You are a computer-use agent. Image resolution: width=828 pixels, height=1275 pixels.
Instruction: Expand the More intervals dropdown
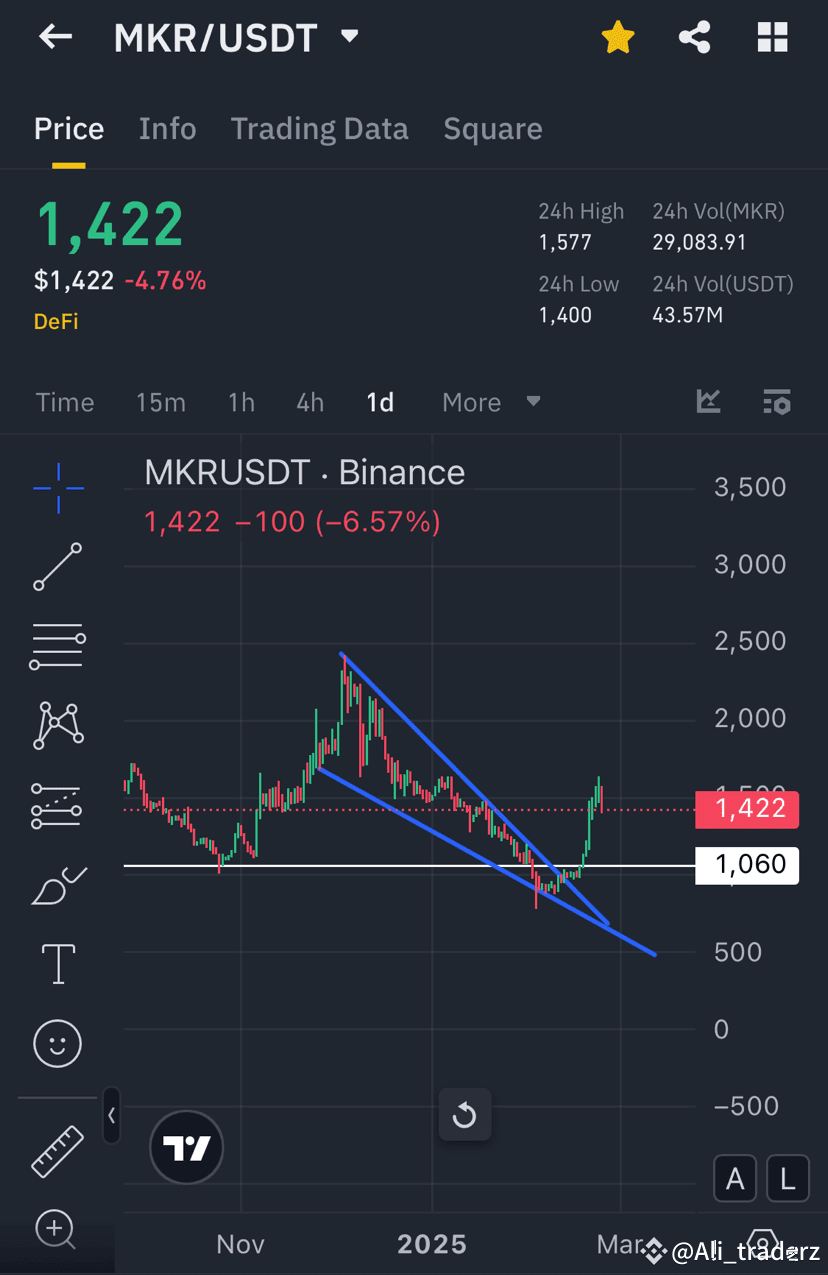coord(491,402)
